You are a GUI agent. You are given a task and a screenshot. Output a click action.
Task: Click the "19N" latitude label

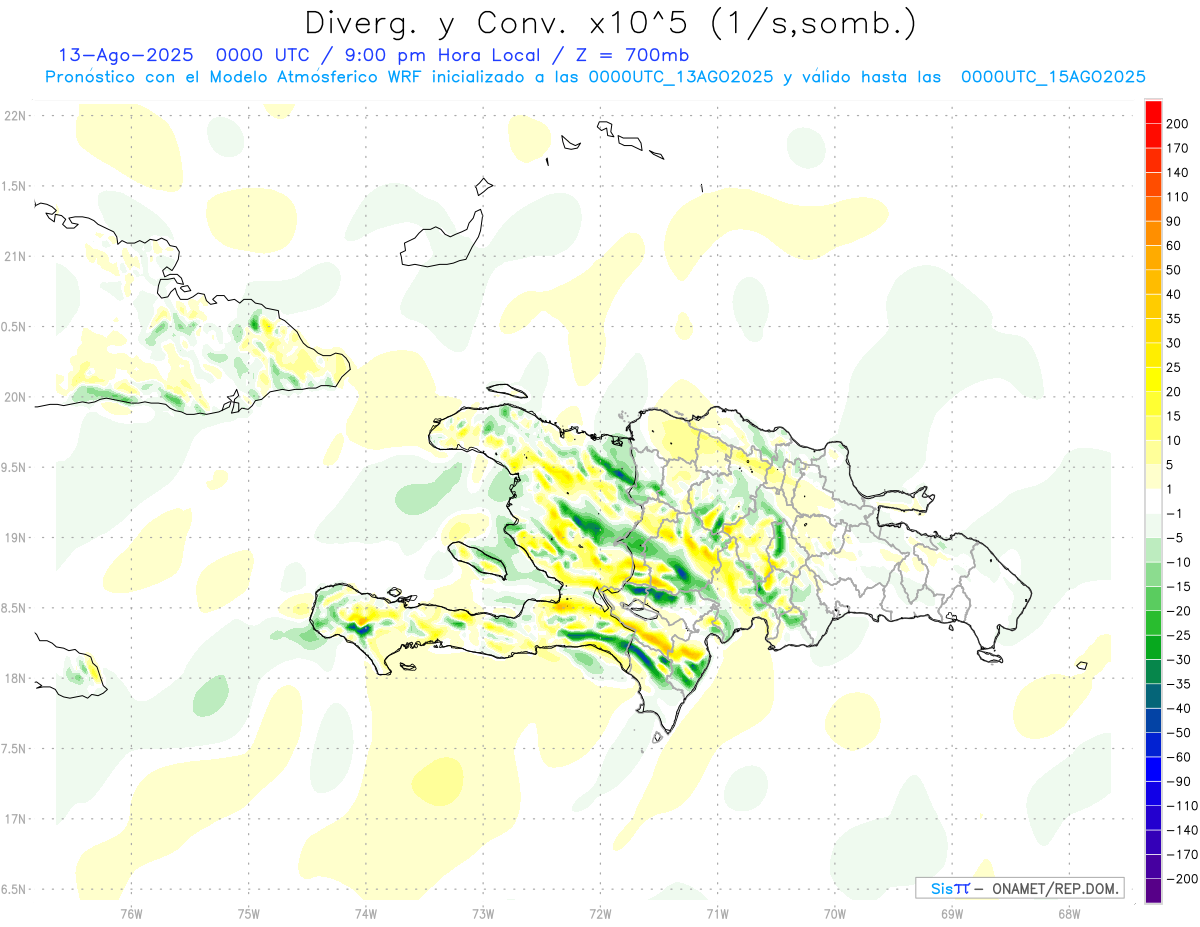[x=15, y=537]
